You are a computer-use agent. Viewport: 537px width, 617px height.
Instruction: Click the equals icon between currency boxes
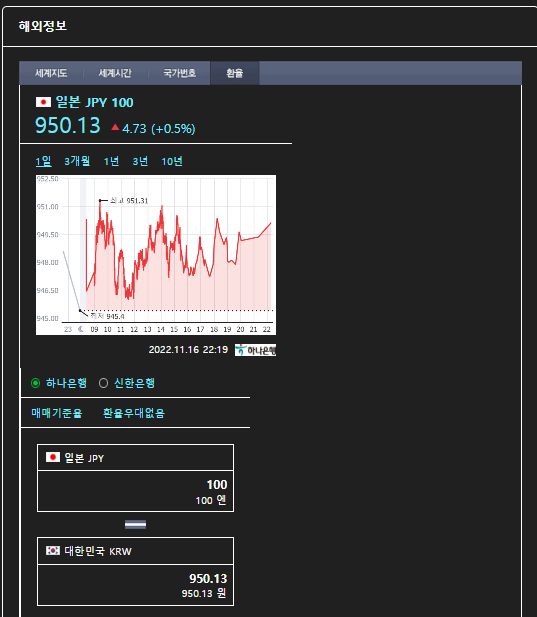click(x=135, y=525)
